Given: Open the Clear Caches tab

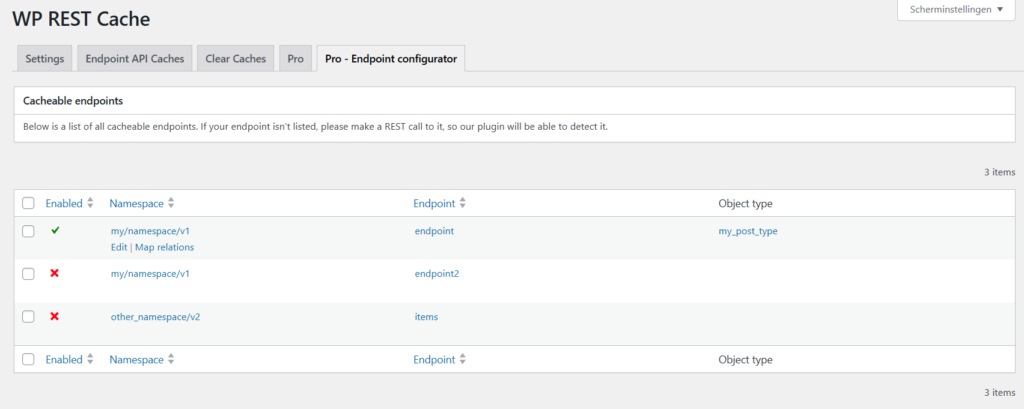Looking at the screenshot, I should tap(236, 58).
